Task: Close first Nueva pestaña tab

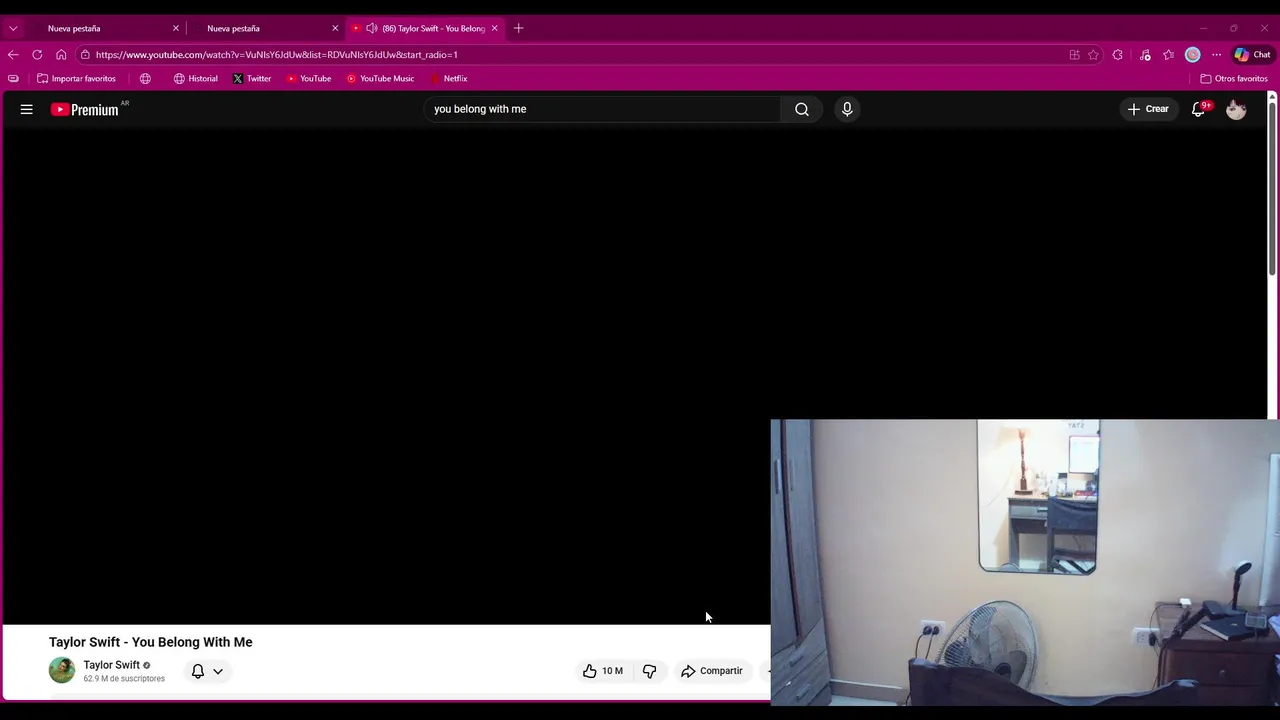Action: click(176, 28)
